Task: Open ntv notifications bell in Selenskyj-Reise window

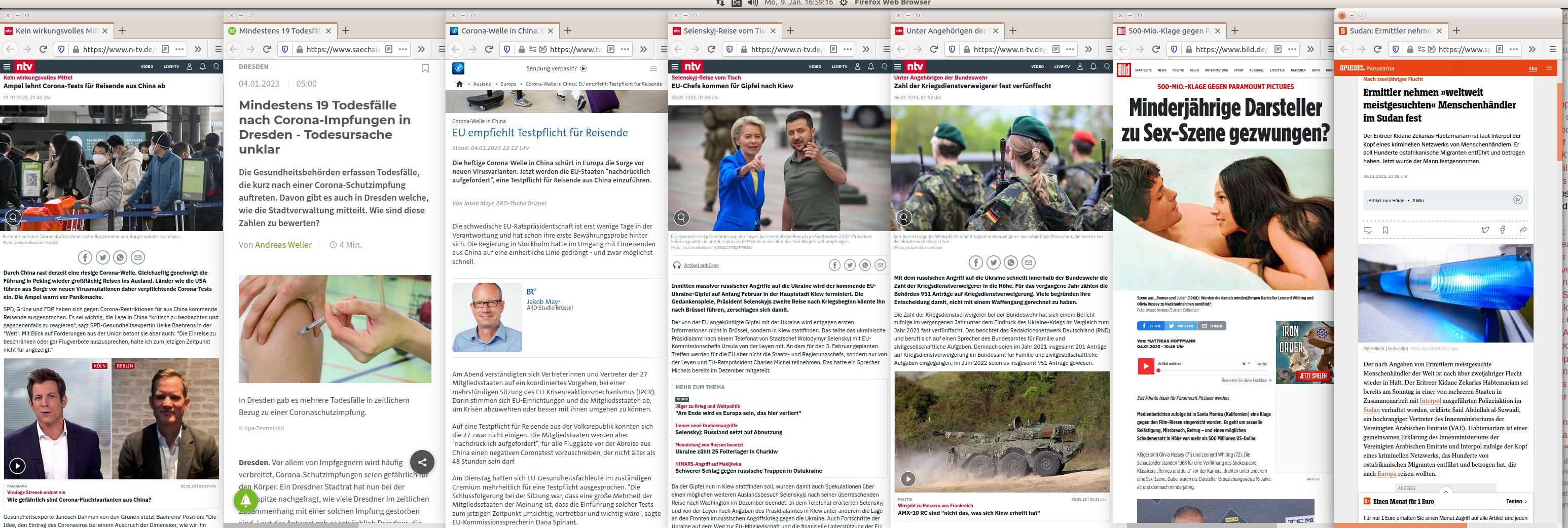Action: (x=870, y=66)
